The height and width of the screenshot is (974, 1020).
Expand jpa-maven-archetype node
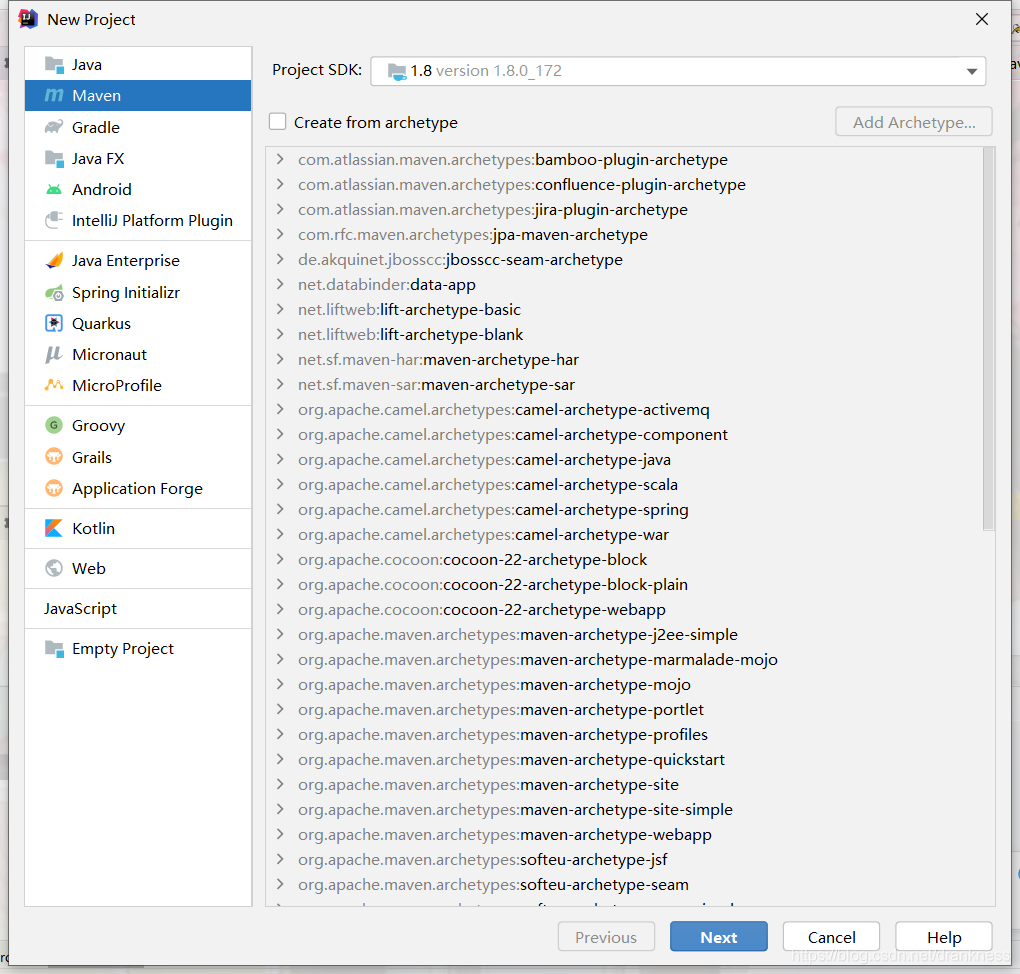(x=280, y=234)
